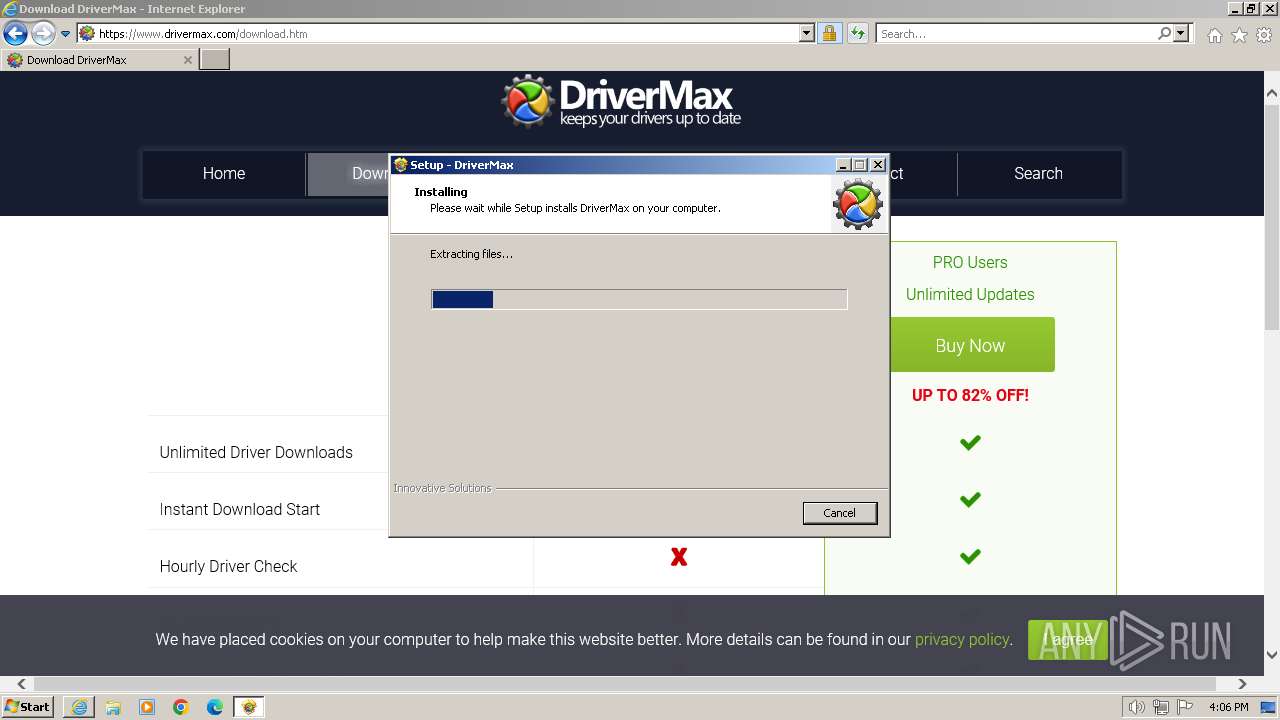This screenshot has height=720, width=1280.
Task: Click the I agree cookie button
Action: (1068, 640)
